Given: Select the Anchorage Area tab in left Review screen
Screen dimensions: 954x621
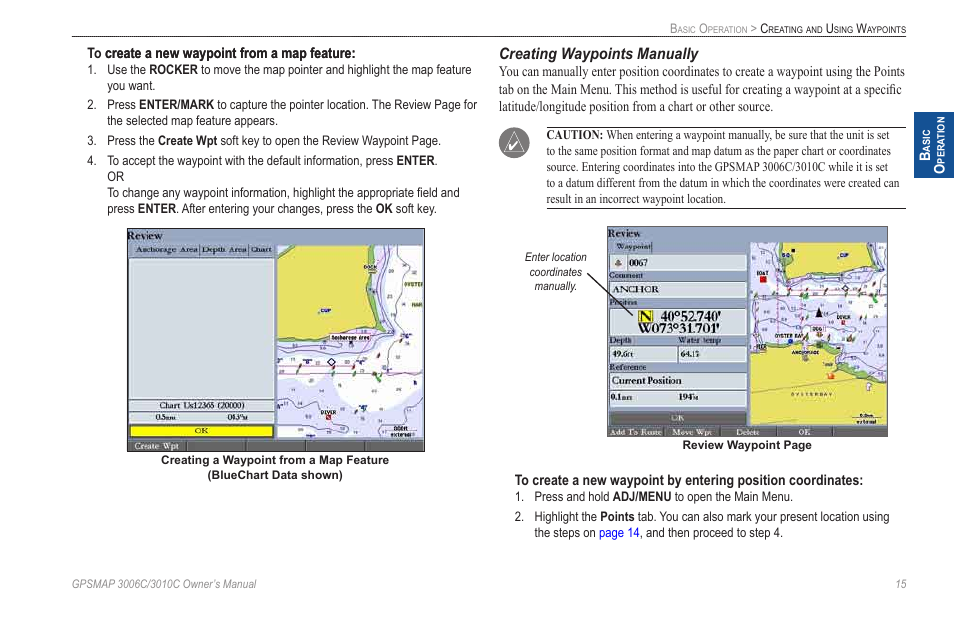Looking at the screenshot, I should pos(166,249).
